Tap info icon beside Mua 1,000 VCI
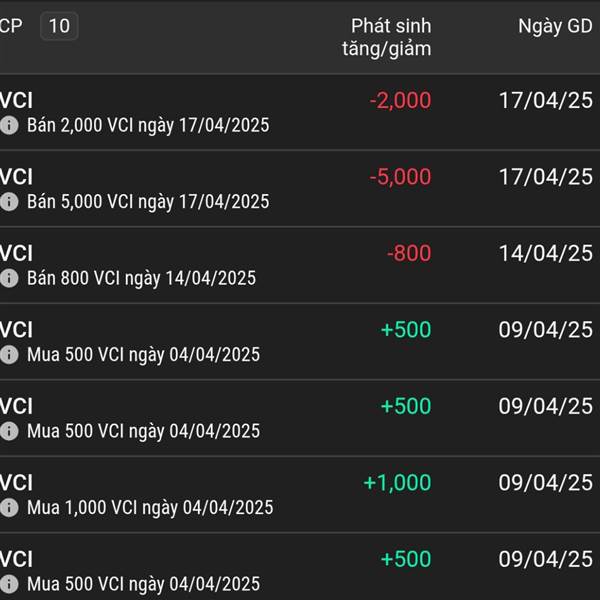Viewport: 600px width, 600px height. pyautogui.click(x=9, y=508)
